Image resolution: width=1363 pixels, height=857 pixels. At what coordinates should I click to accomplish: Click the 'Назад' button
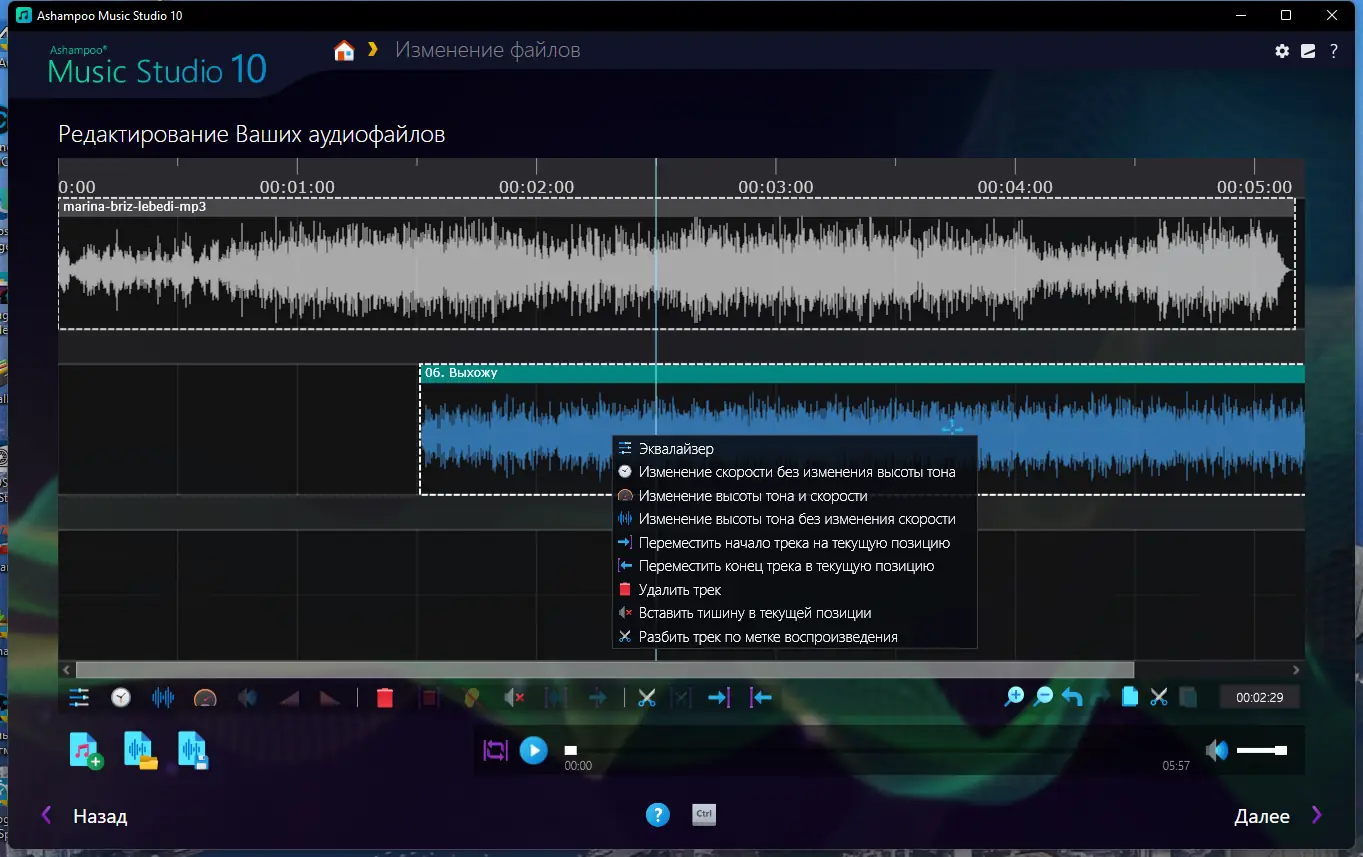tap(100, 816)
